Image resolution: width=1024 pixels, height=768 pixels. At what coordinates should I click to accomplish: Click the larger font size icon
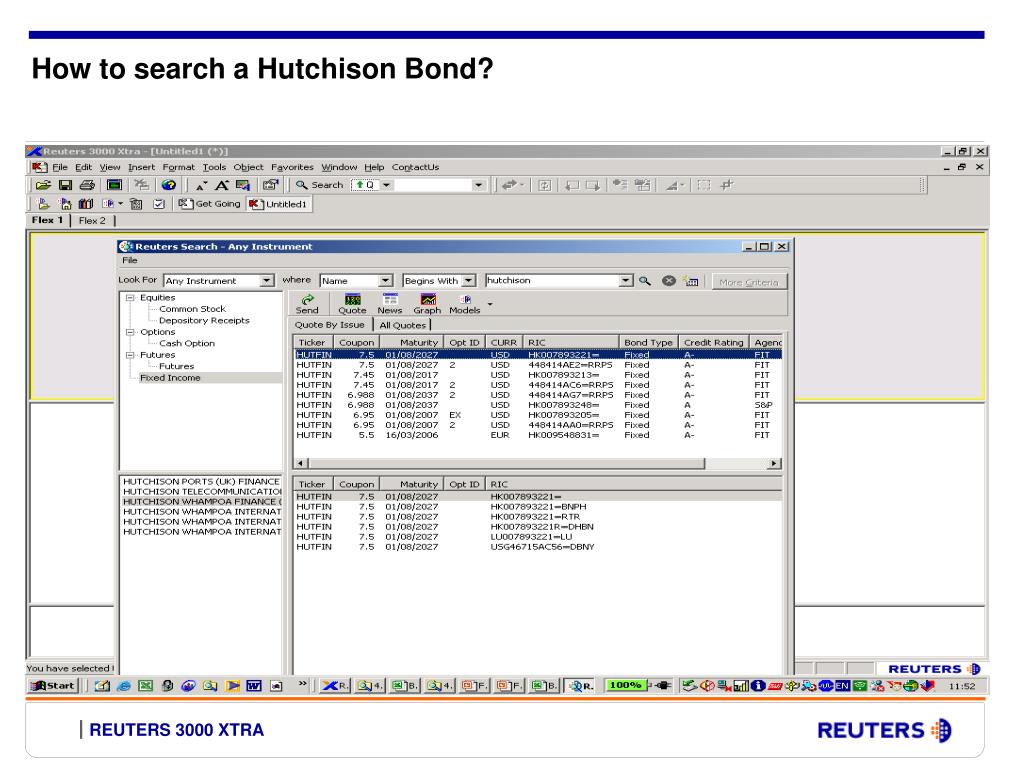(x=222, y=185)
